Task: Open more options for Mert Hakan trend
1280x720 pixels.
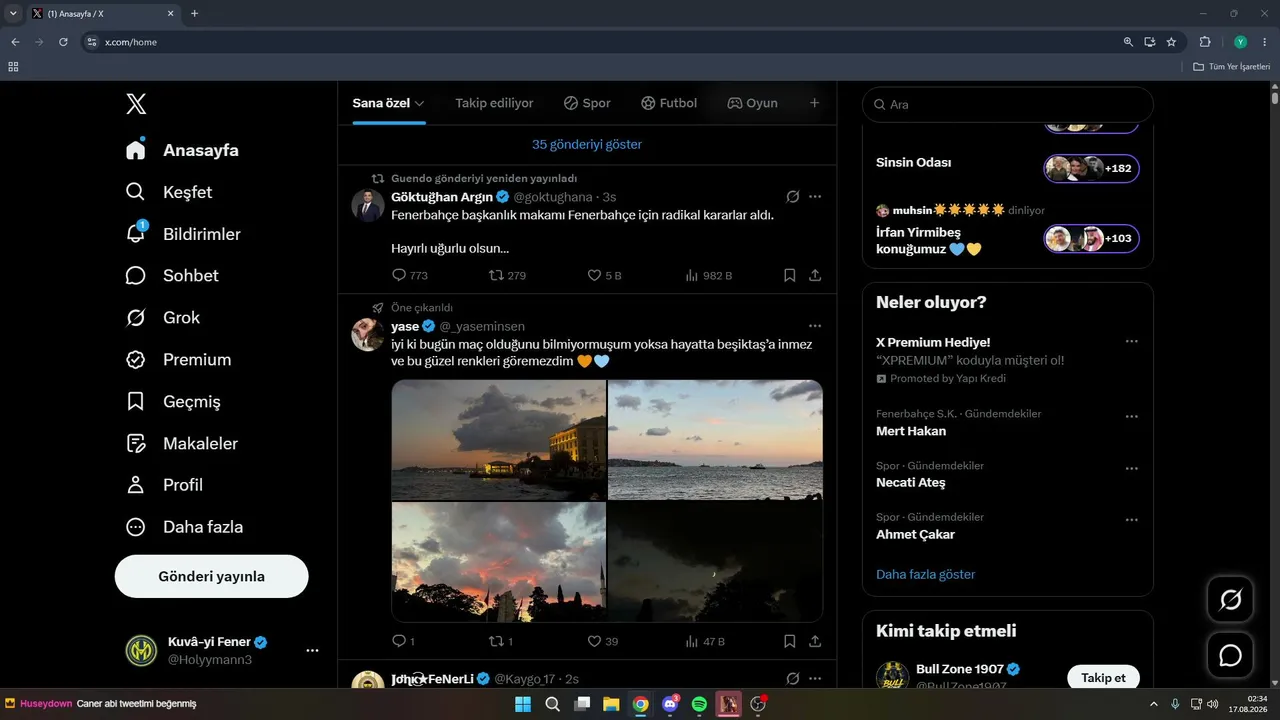Action: [1131, 417]
